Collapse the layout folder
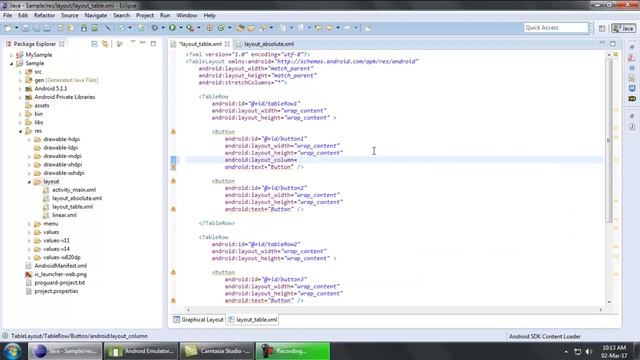This screenshot has height=360, width=640. (x=29, y=182)
